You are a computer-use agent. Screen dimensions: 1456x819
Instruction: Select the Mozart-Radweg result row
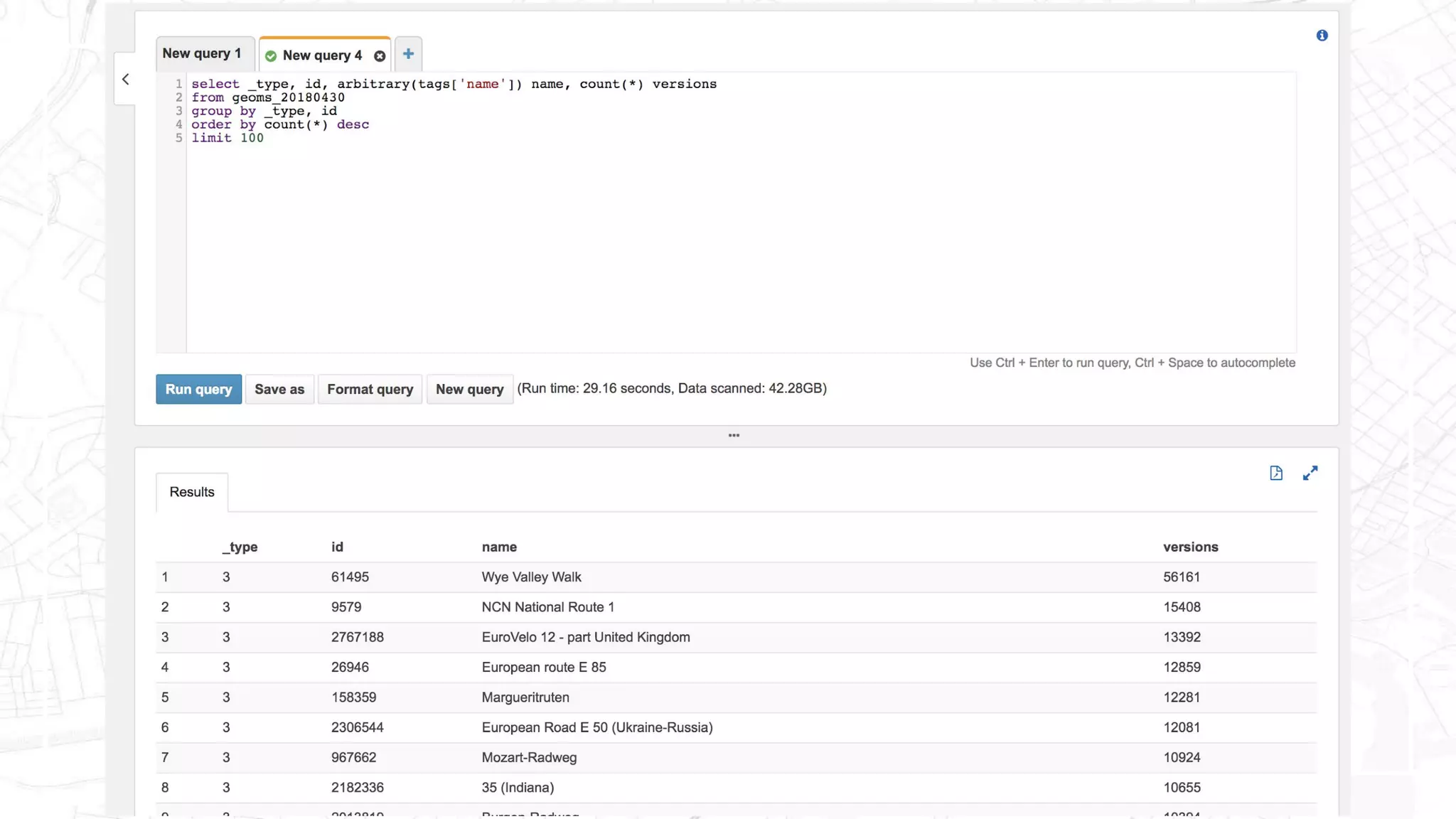[x=529, y=758]
